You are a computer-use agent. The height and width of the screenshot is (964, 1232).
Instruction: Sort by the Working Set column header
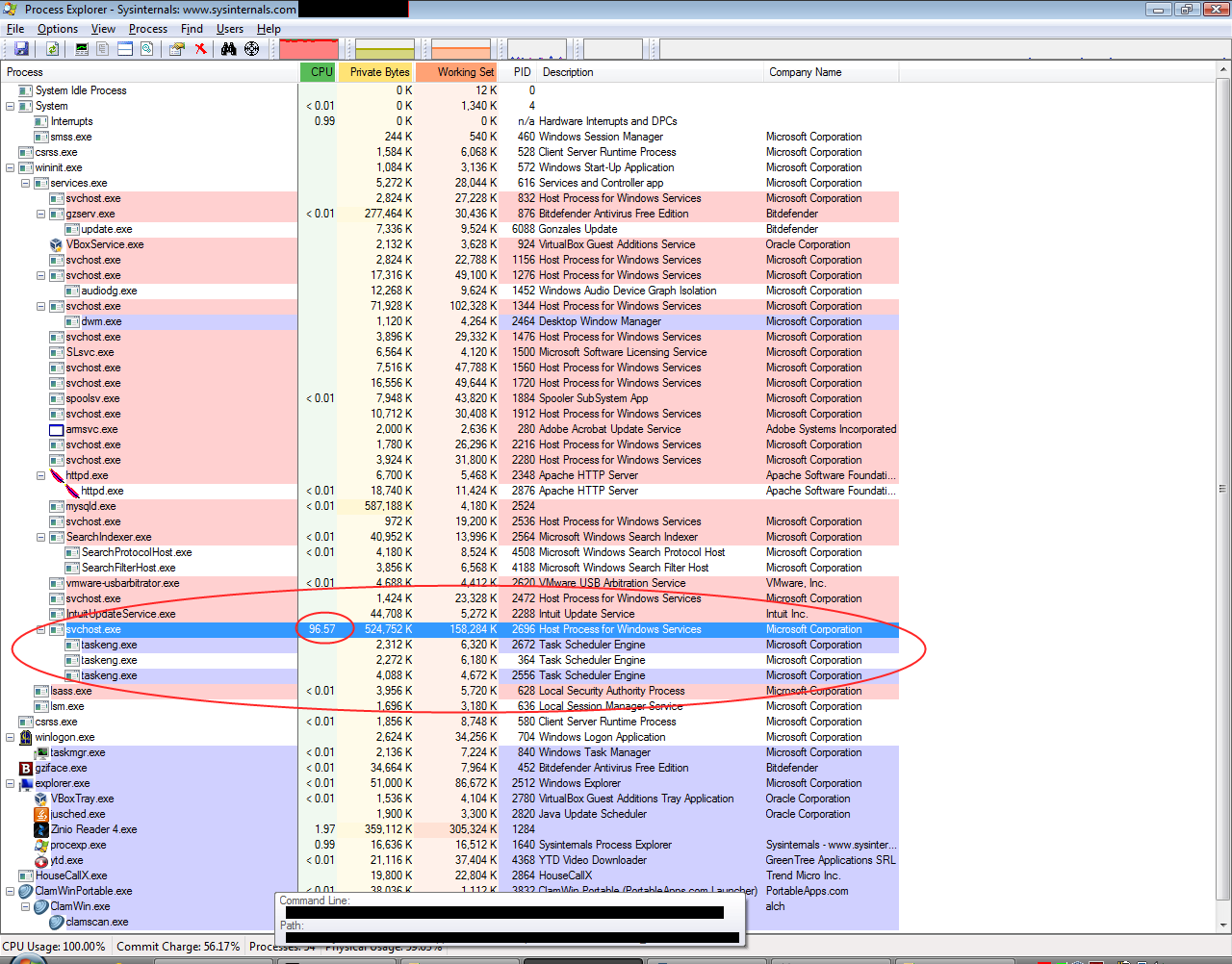pos(455,72)
